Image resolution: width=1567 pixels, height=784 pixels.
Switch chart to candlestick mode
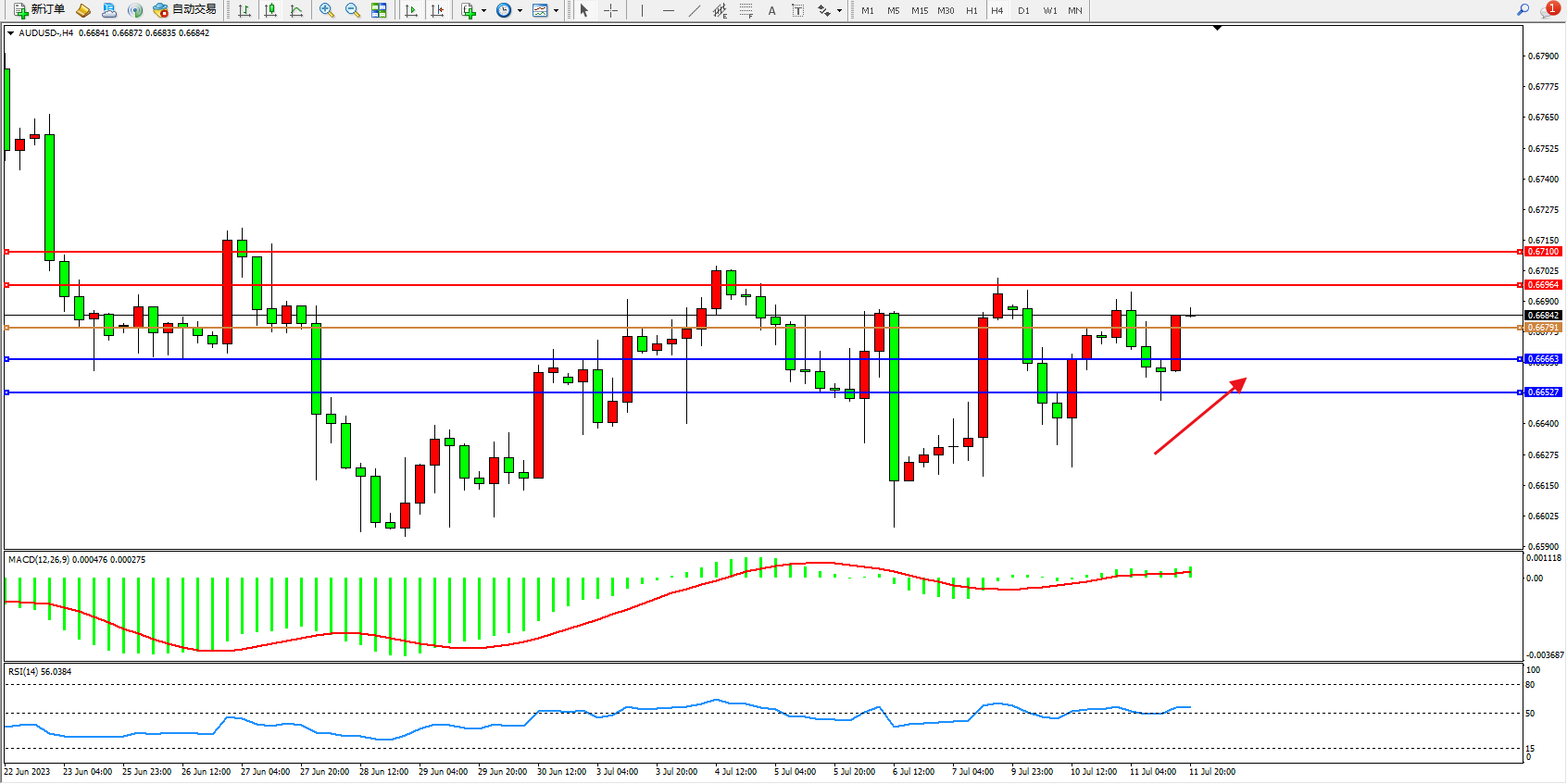click(x=270, y=11)
